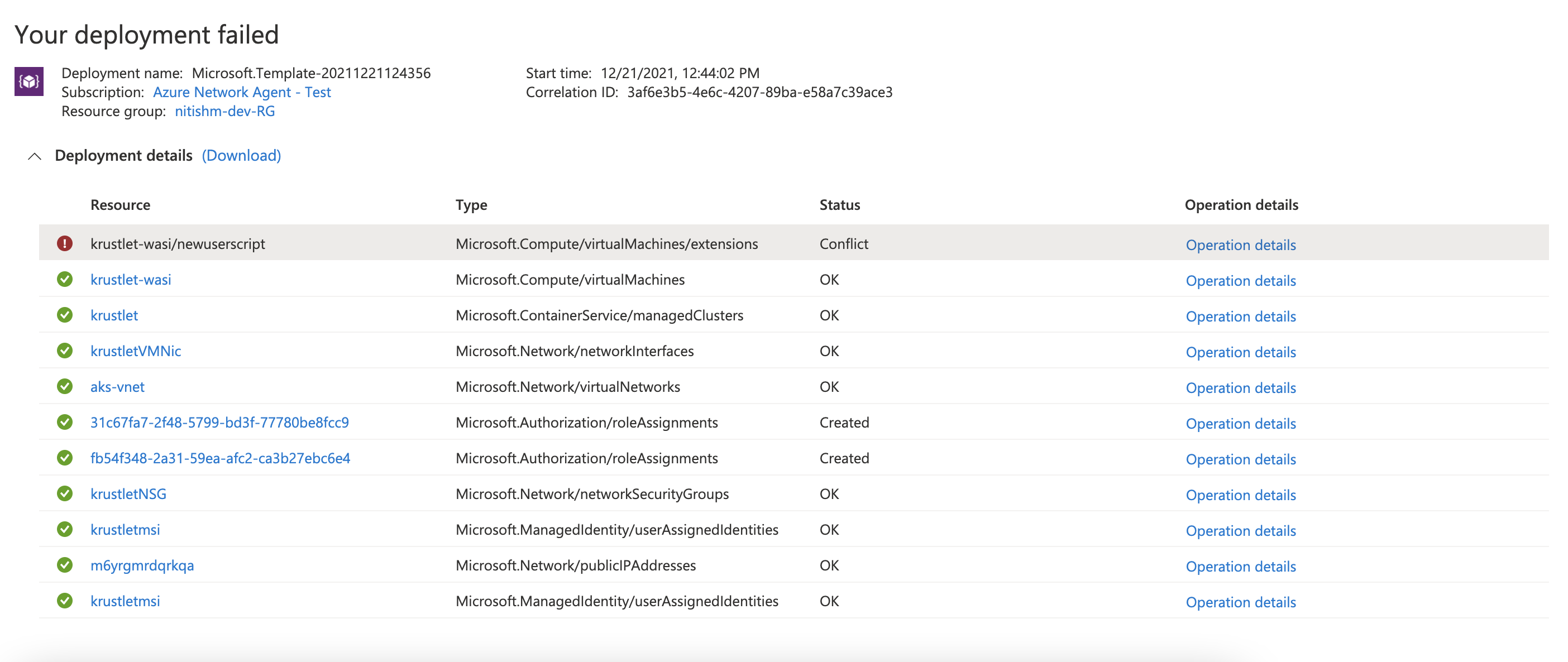Open the krustlet-wasi virtual machine resource

pos(131,279)
